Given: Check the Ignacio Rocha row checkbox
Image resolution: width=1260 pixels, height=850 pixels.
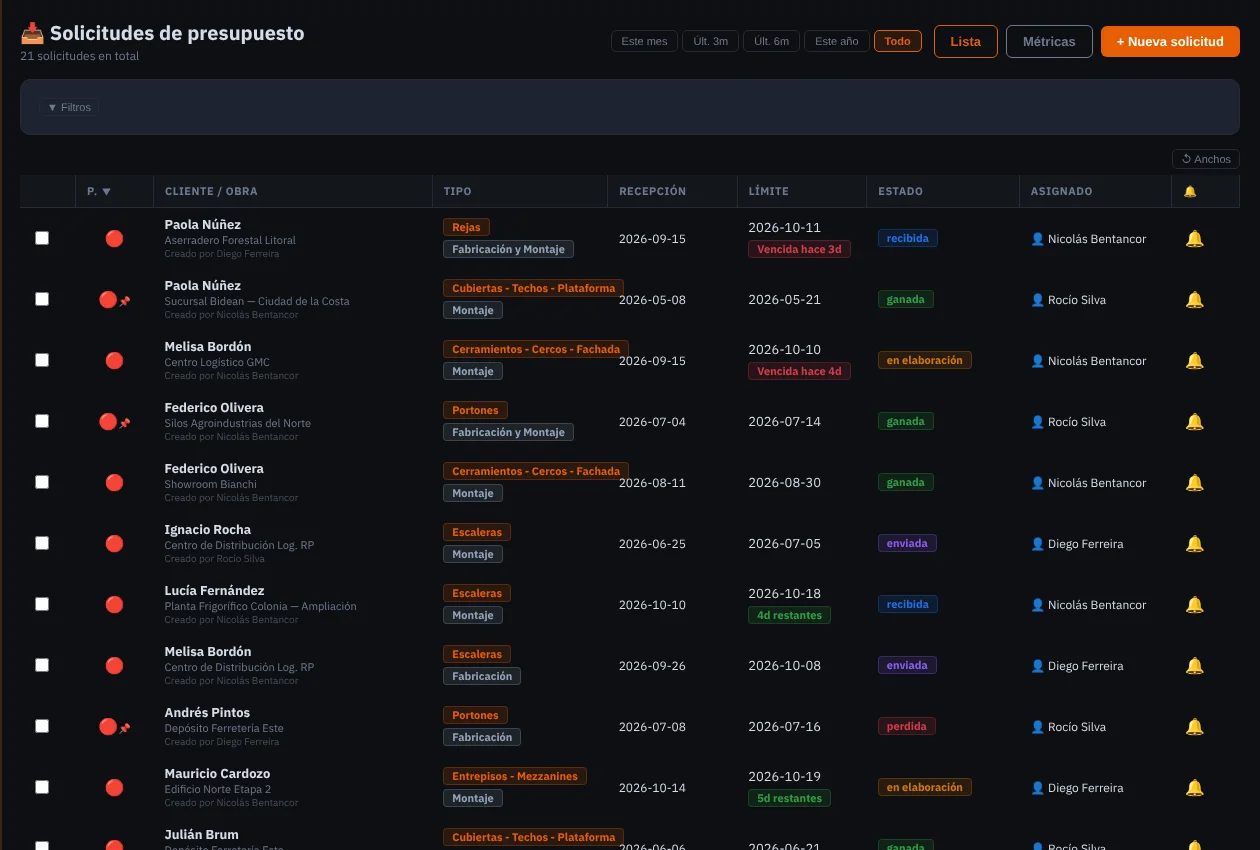Looking at the screenshot, I should point(42,543).
